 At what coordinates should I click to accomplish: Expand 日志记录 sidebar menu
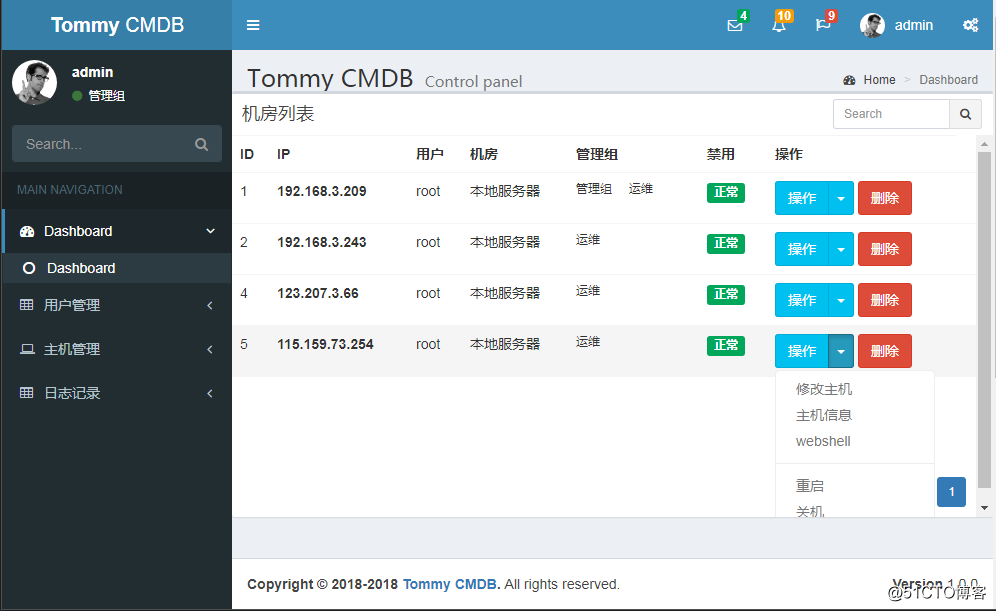(x=116, y=393)
